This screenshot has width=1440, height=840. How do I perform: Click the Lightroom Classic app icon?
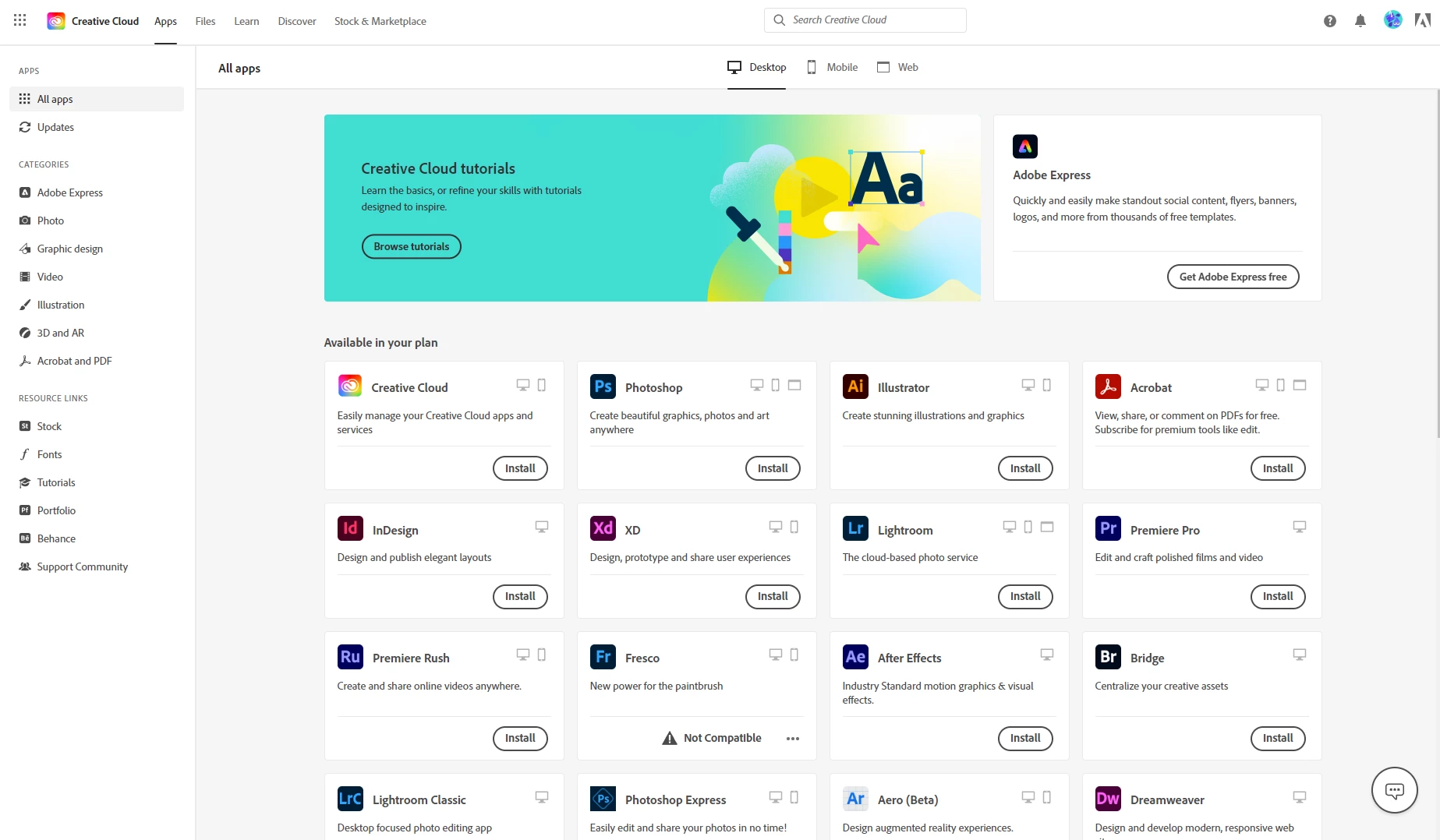[351, 799]
